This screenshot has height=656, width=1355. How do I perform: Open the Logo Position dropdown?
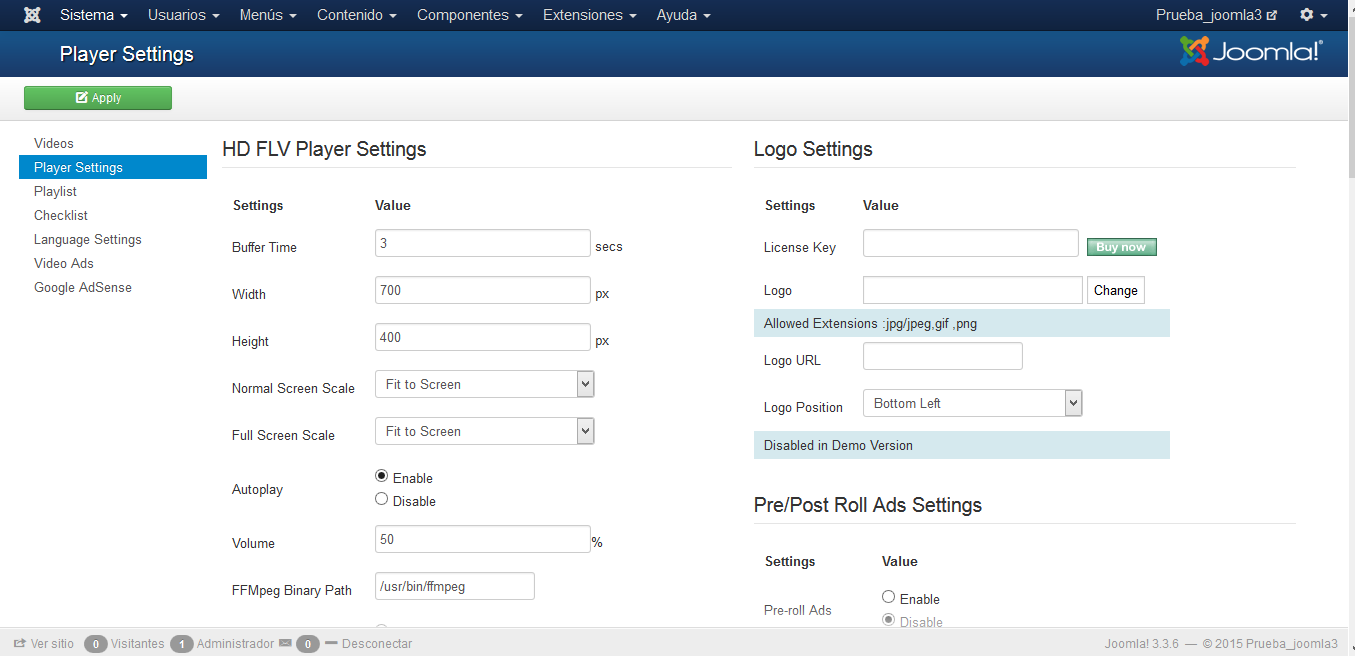(x=972, y=403)
